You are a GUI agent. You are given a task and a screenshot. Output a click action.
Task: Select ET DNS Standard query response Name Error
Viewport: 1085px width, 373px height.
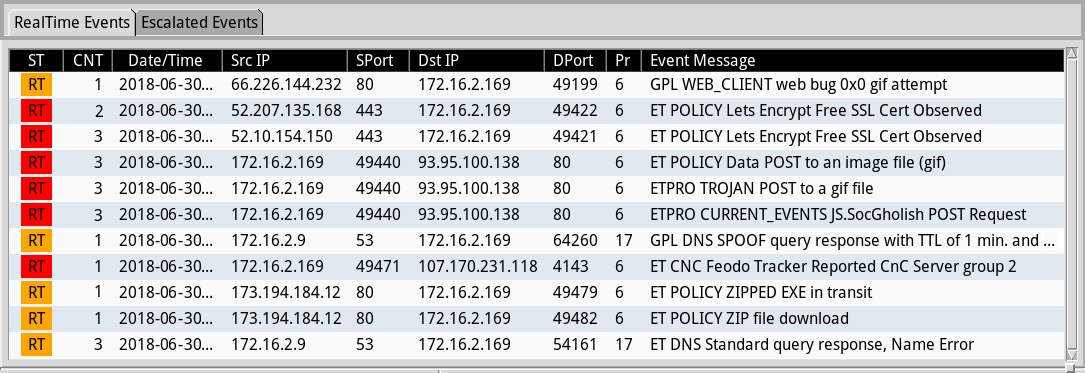pos(536,345)
